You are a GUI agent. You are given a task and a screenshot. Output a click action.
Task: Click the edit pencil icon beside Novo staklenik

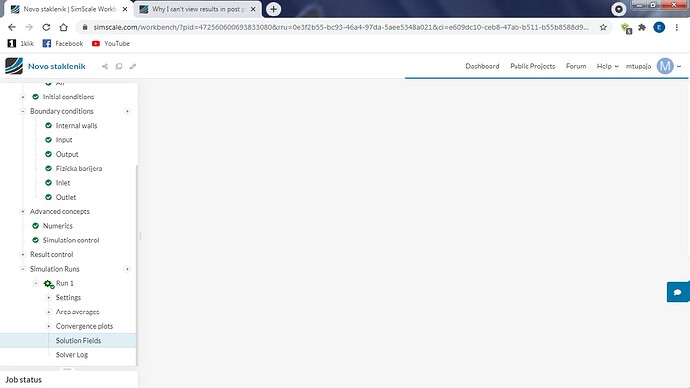[x=133, y=66]
